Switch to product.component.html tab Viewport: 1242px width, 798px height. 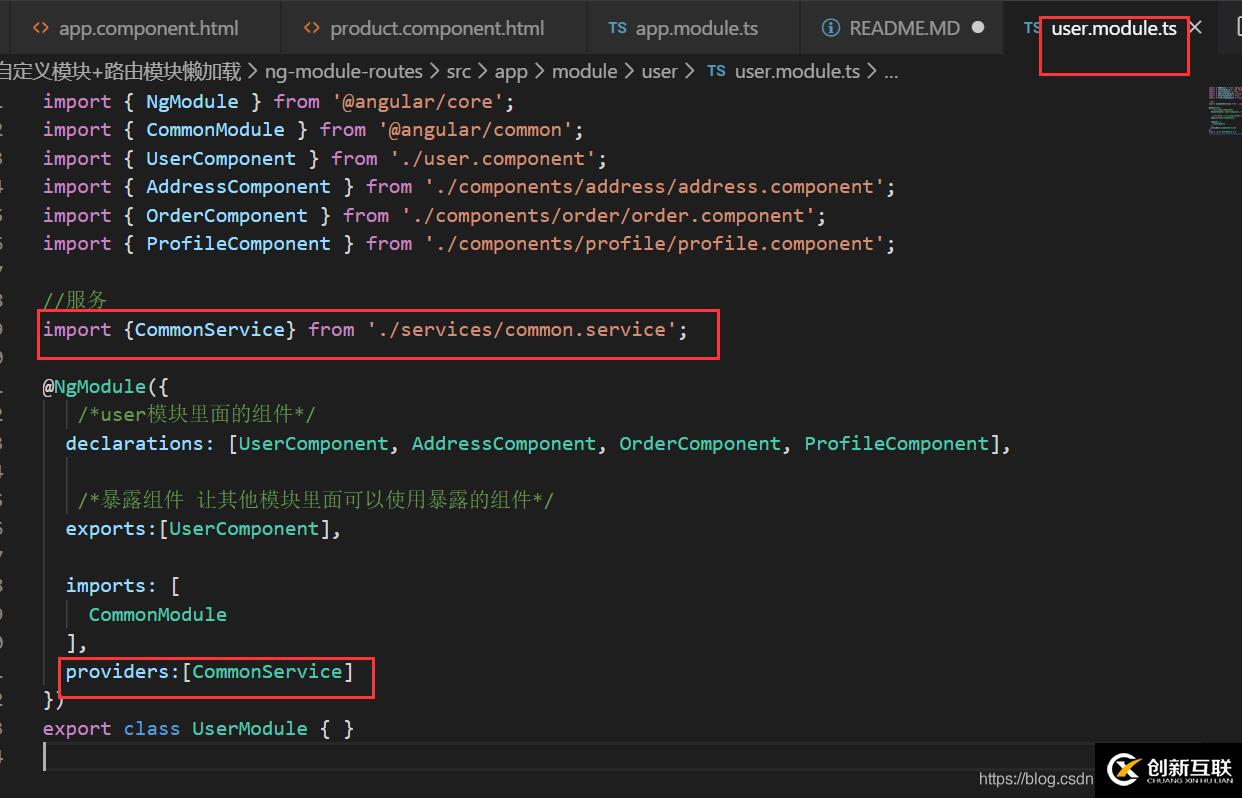[423, 28]
